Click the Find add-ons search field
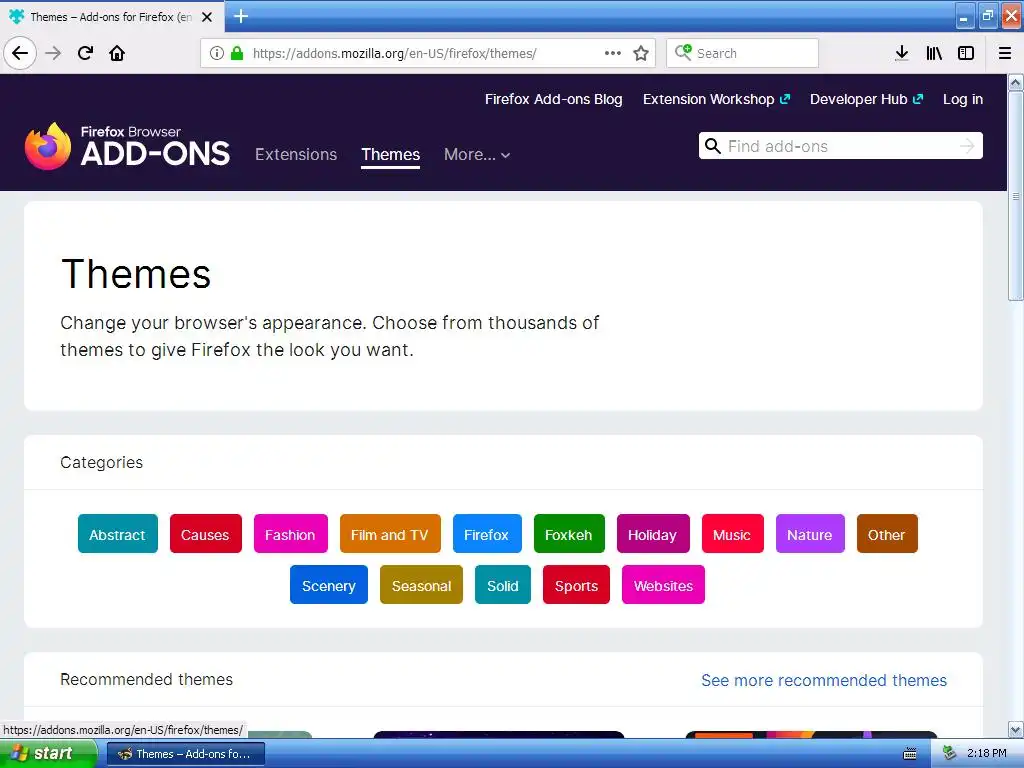This screenshot has width=1024, height=768. pos(841,146)
